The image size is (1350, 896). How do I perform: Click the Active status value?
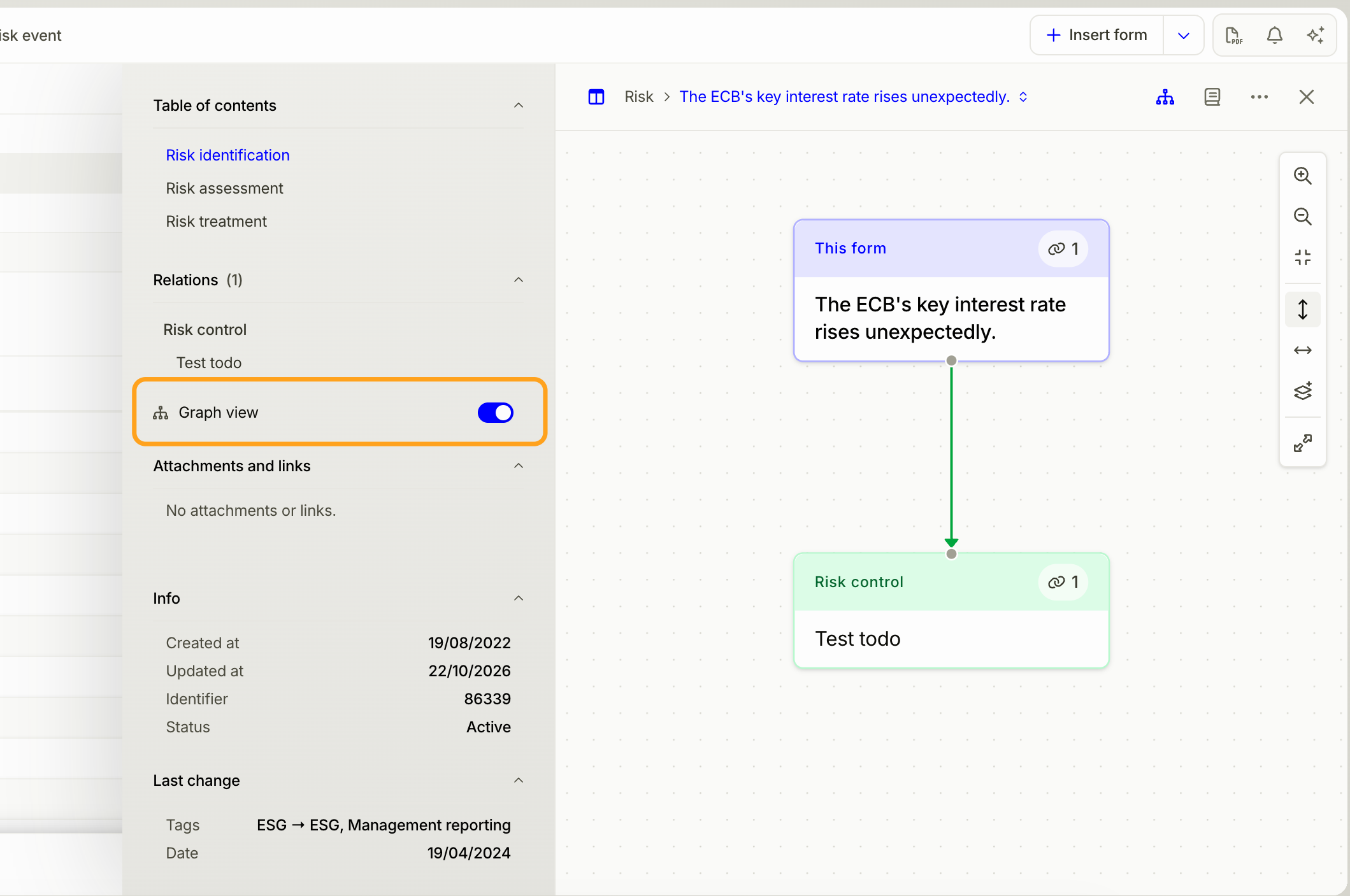pos(489,727)
